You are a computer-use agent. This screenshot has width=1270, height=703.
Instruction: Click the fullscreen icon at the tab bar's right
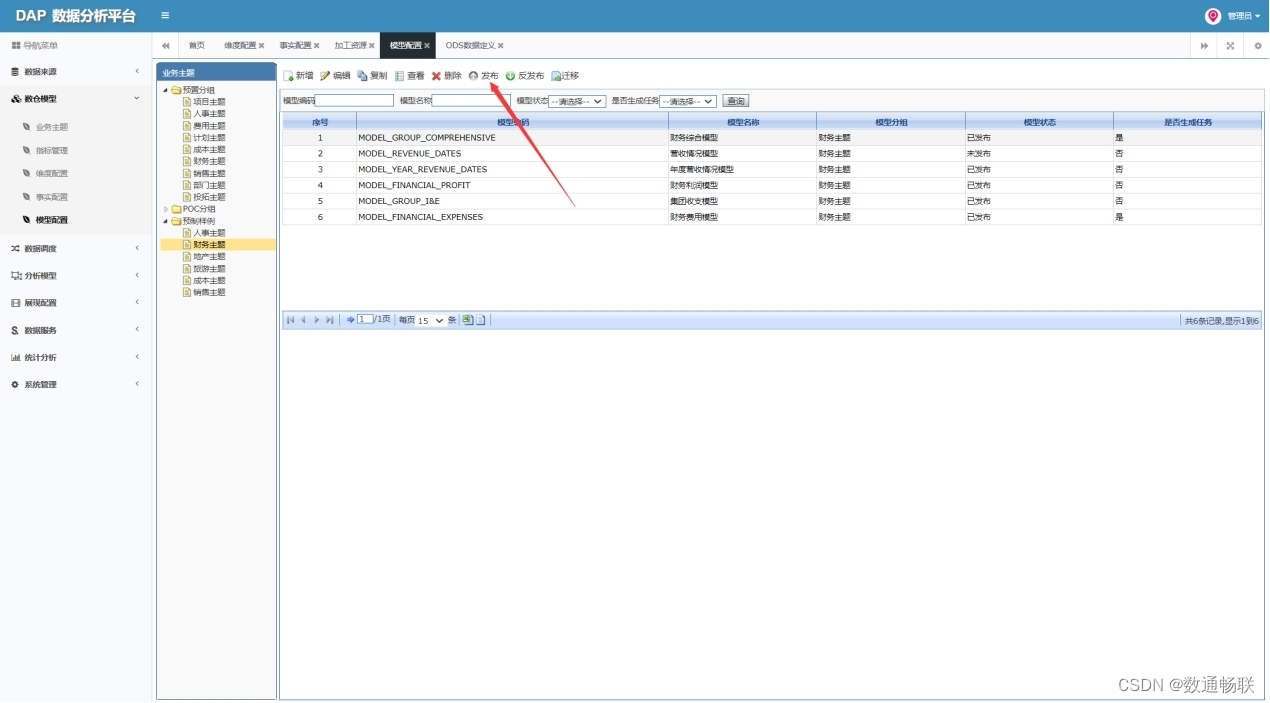[x=1231, y=46]
